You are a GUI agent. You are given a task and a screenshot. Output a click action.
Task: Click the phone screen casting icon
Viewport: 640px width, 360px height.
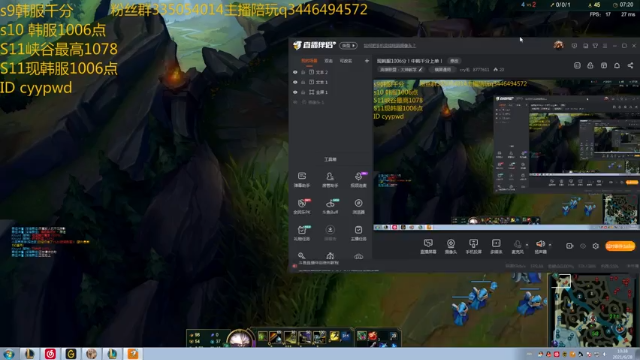click(x=473, y=246)
